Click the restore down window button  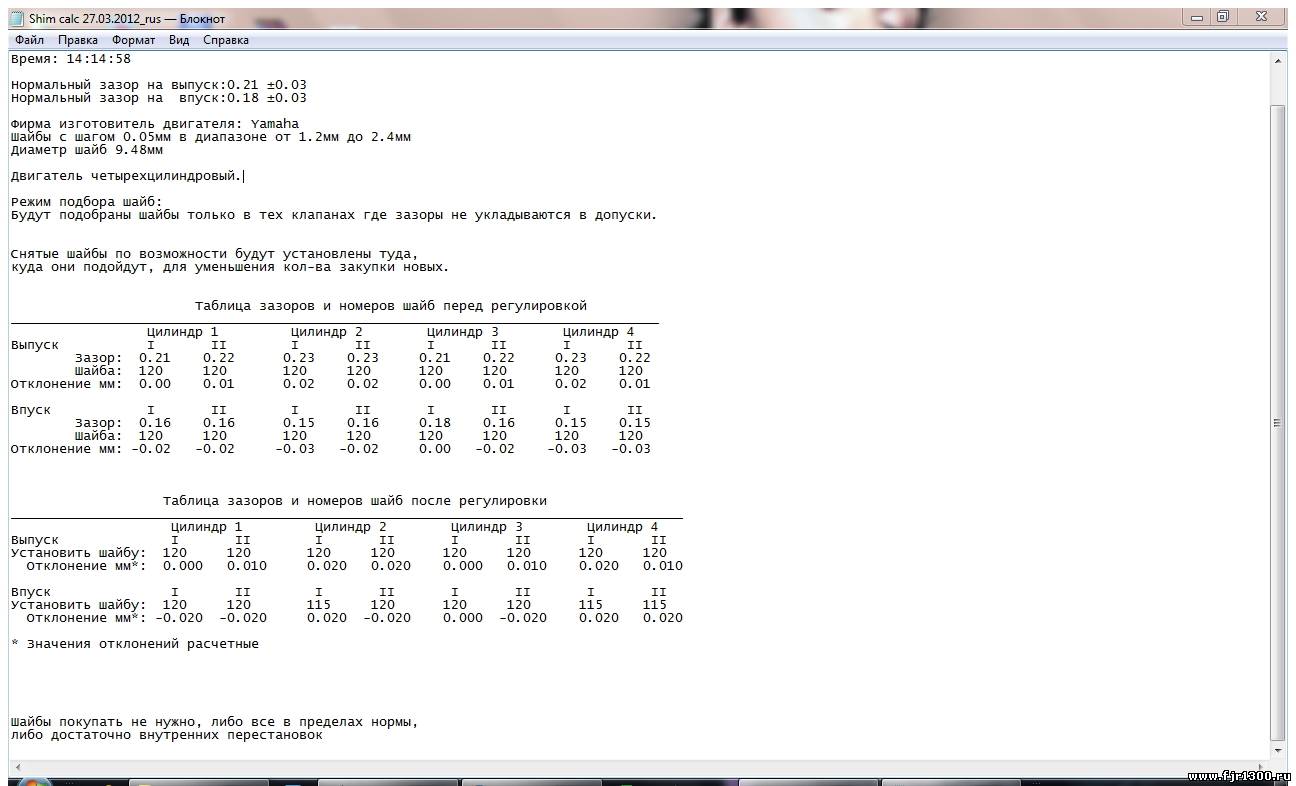click(x=1223, y=17)
